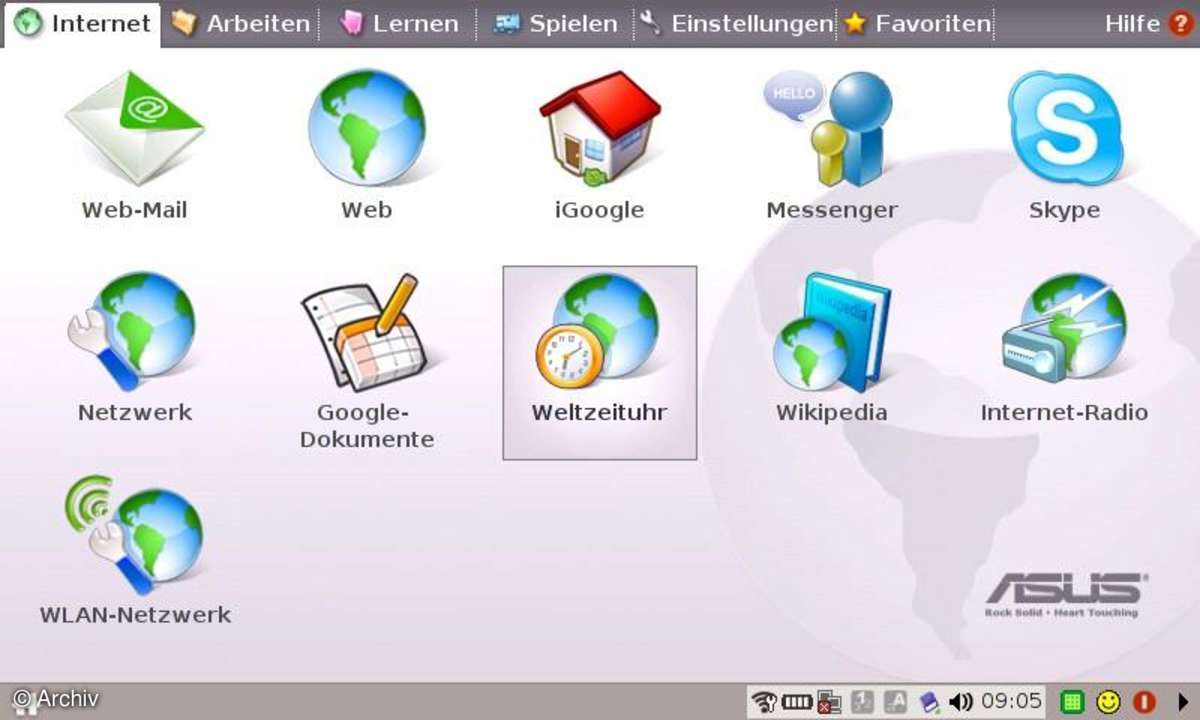Open the volume speaker control

coord(961,701)
